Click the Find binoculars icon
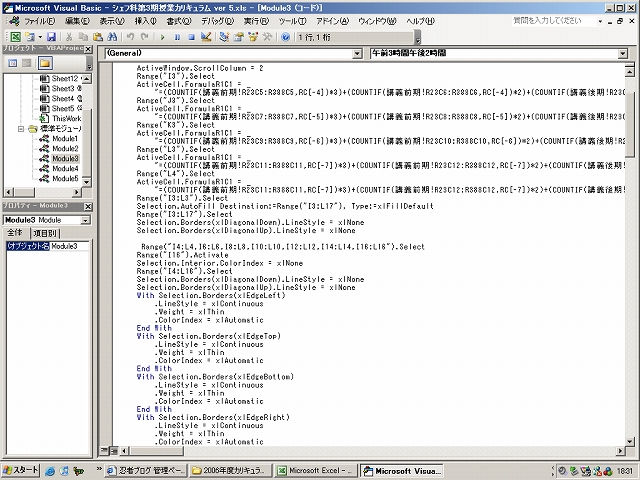The image size is (640, 480). 112,37
